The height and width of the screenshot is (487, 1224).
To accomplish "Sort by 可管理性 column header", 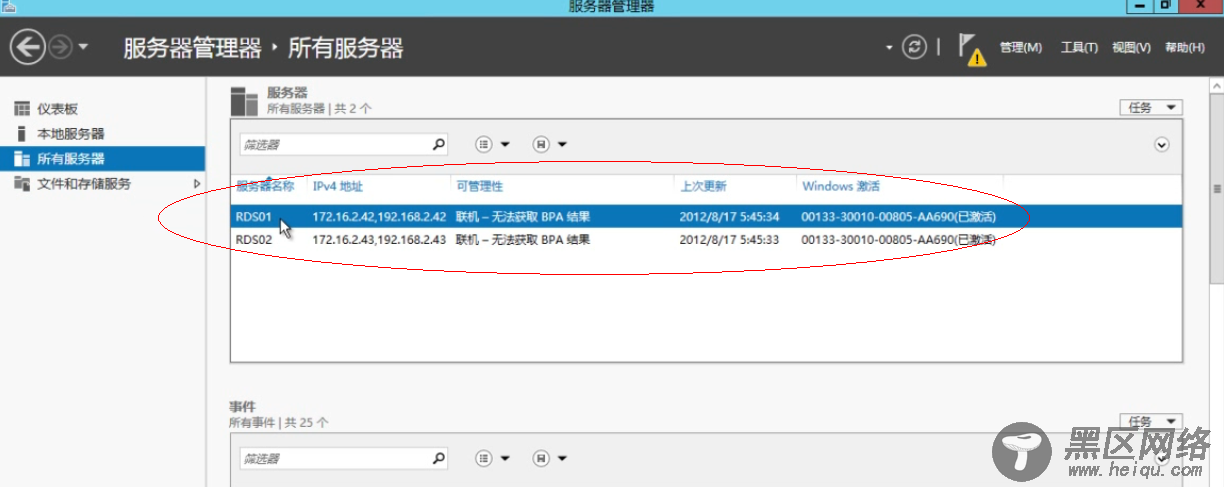I will [x=479, y=187].
